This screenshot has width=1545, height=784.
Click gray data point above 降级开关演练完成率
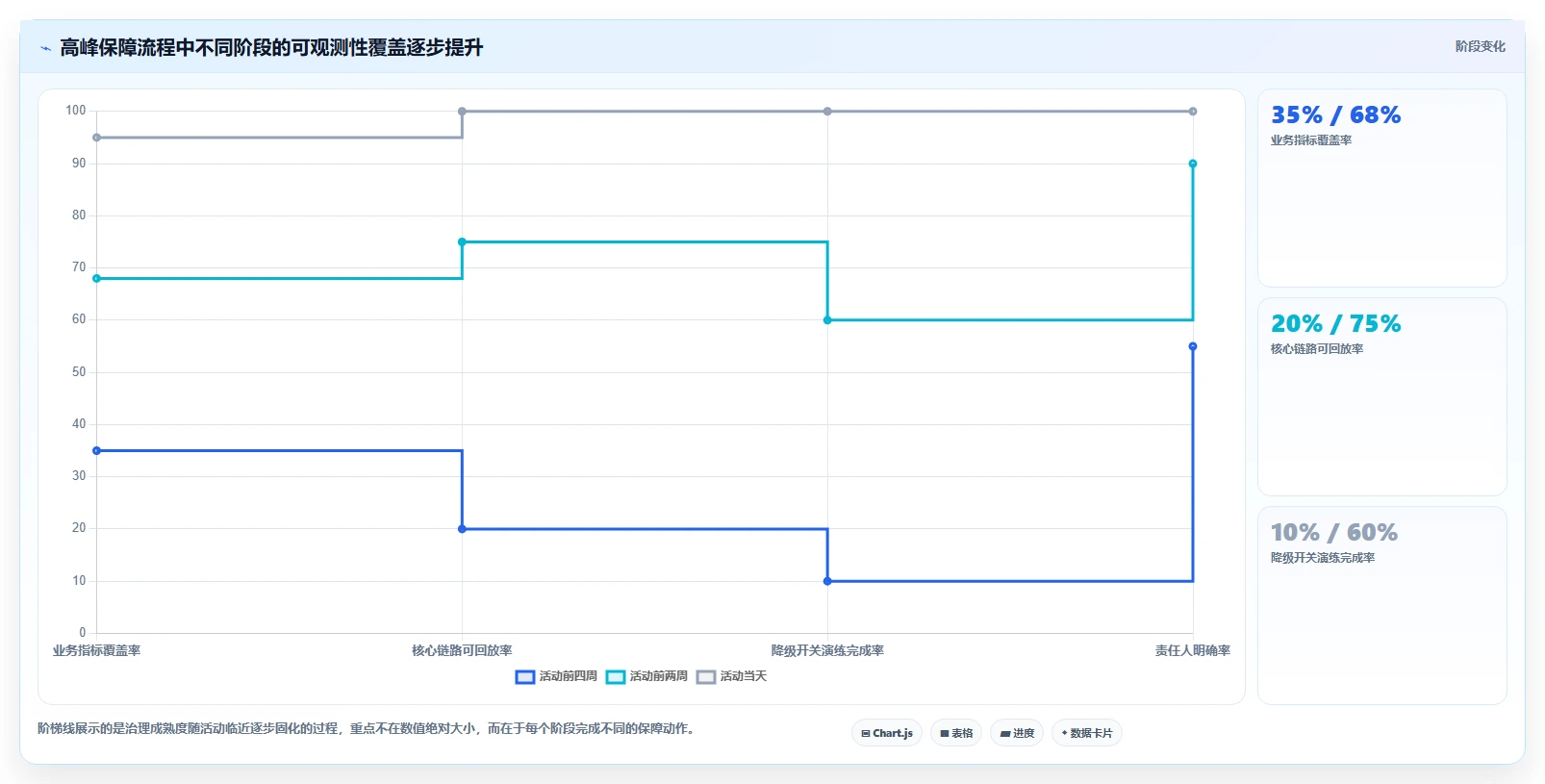point(827,112)
